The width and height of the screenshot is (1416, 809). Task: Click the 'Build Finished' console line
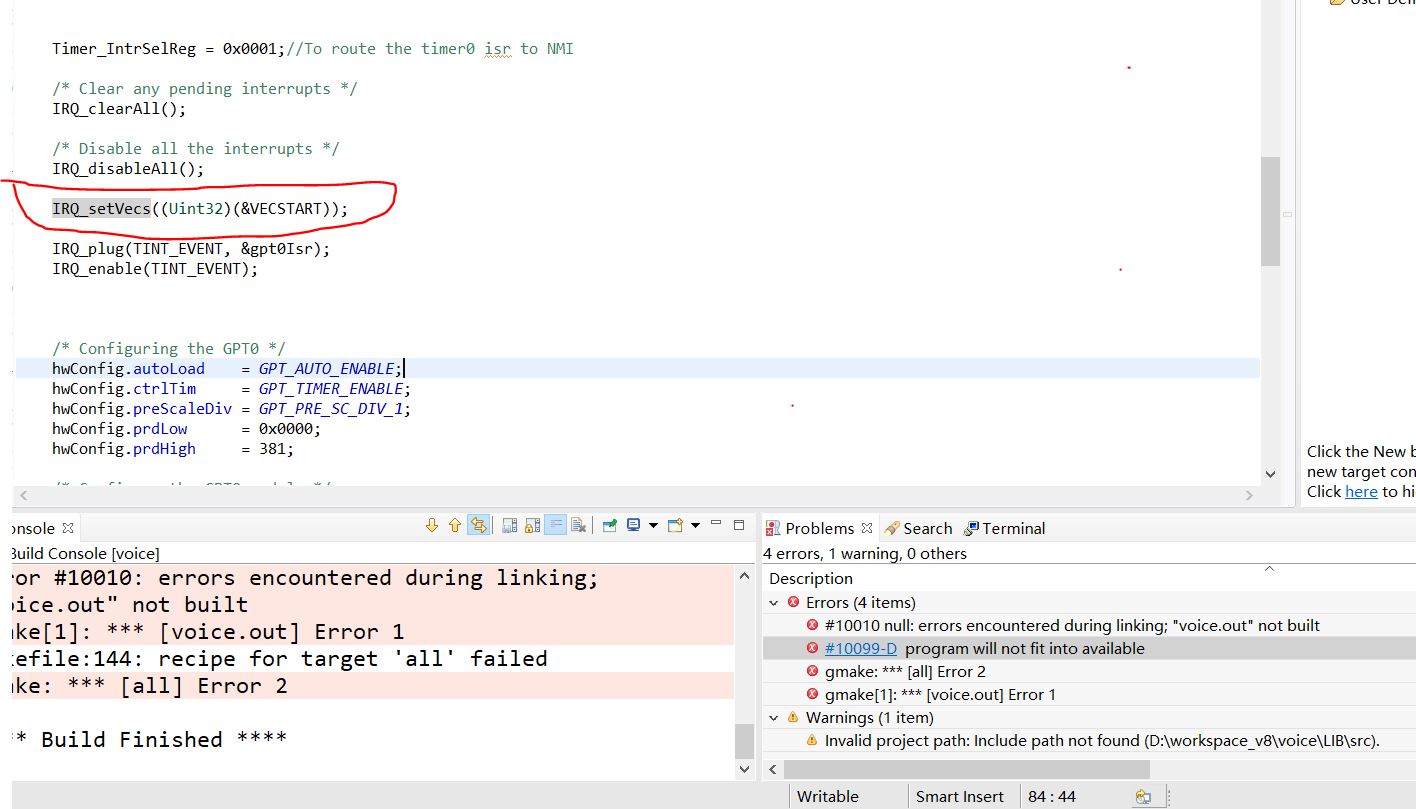click(149, 739)
